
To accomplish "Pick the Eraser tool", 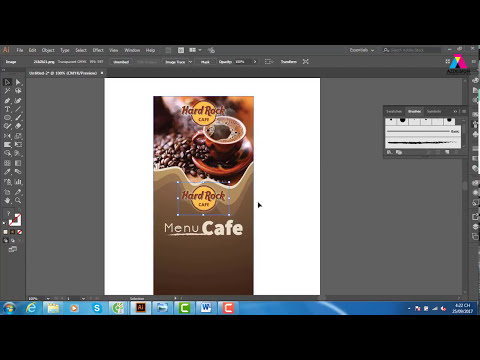I will [x=18, y=126].
